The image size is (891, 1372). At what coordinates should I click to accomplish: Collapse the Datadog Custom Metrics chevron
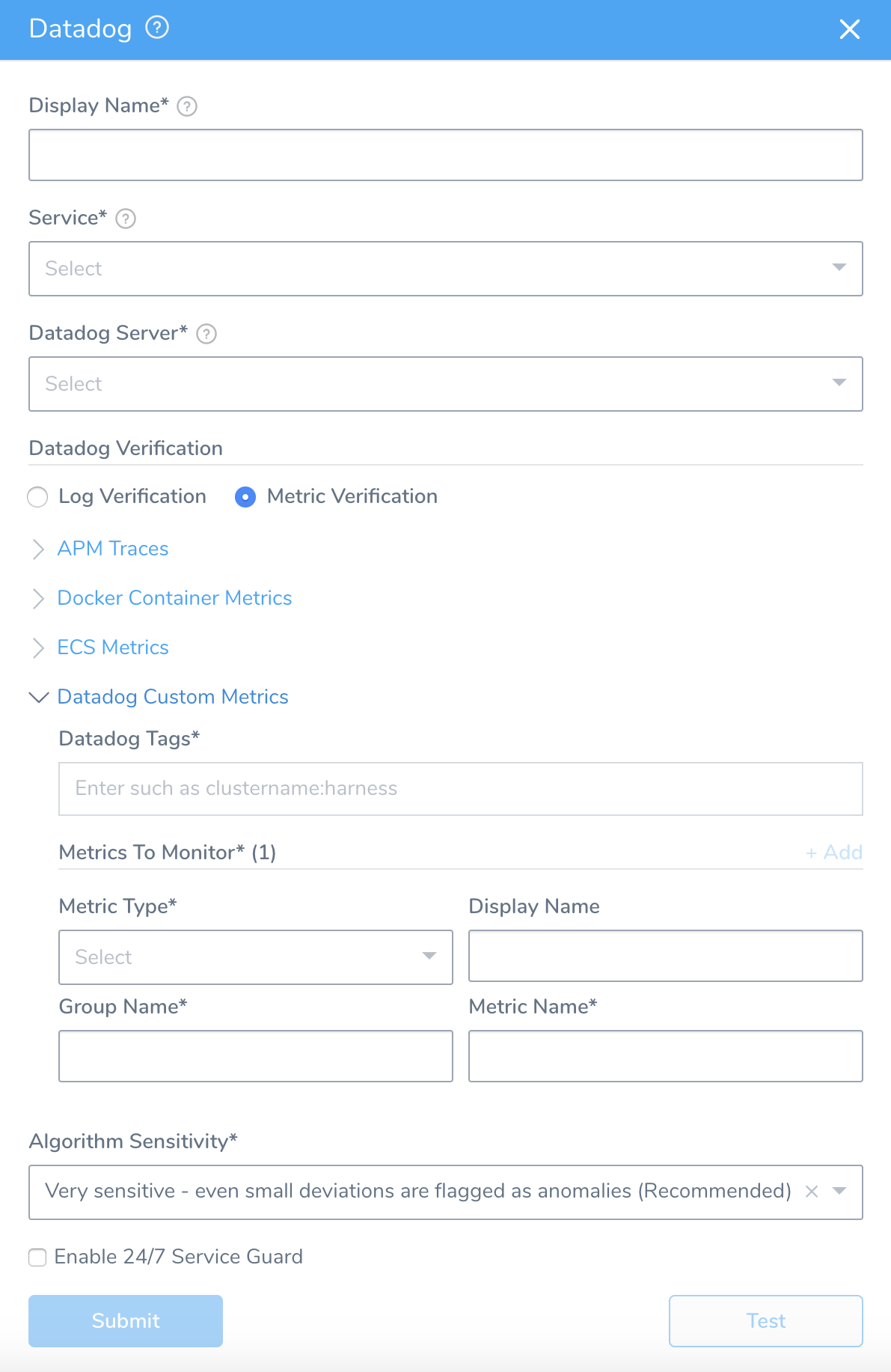(39, 697)
